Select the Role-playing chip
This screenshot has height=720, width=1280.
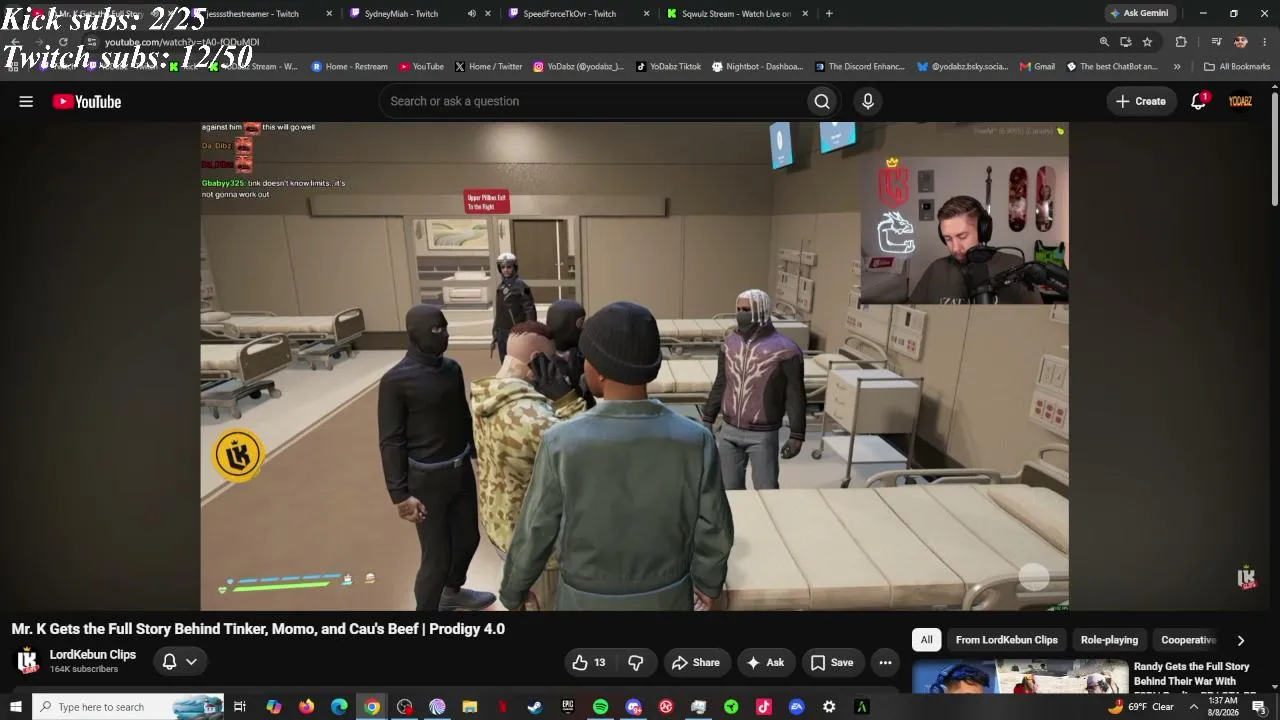tap(1109, 640)
